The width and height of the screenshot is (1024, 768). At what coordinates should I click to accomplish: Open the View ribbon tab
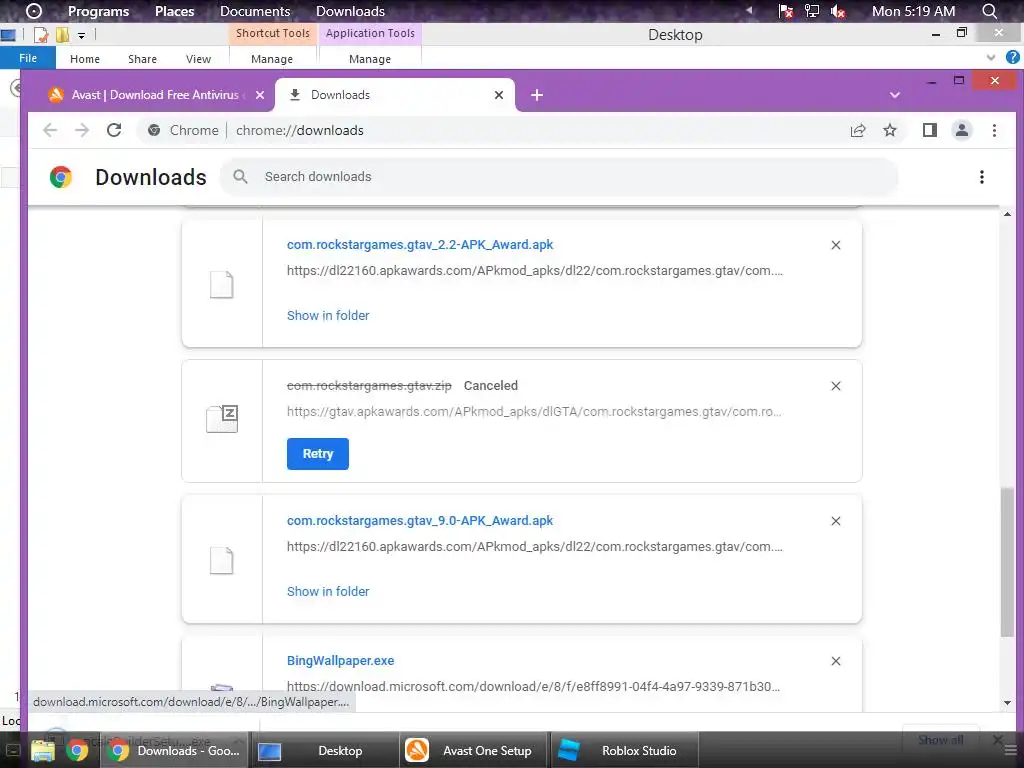199,59
